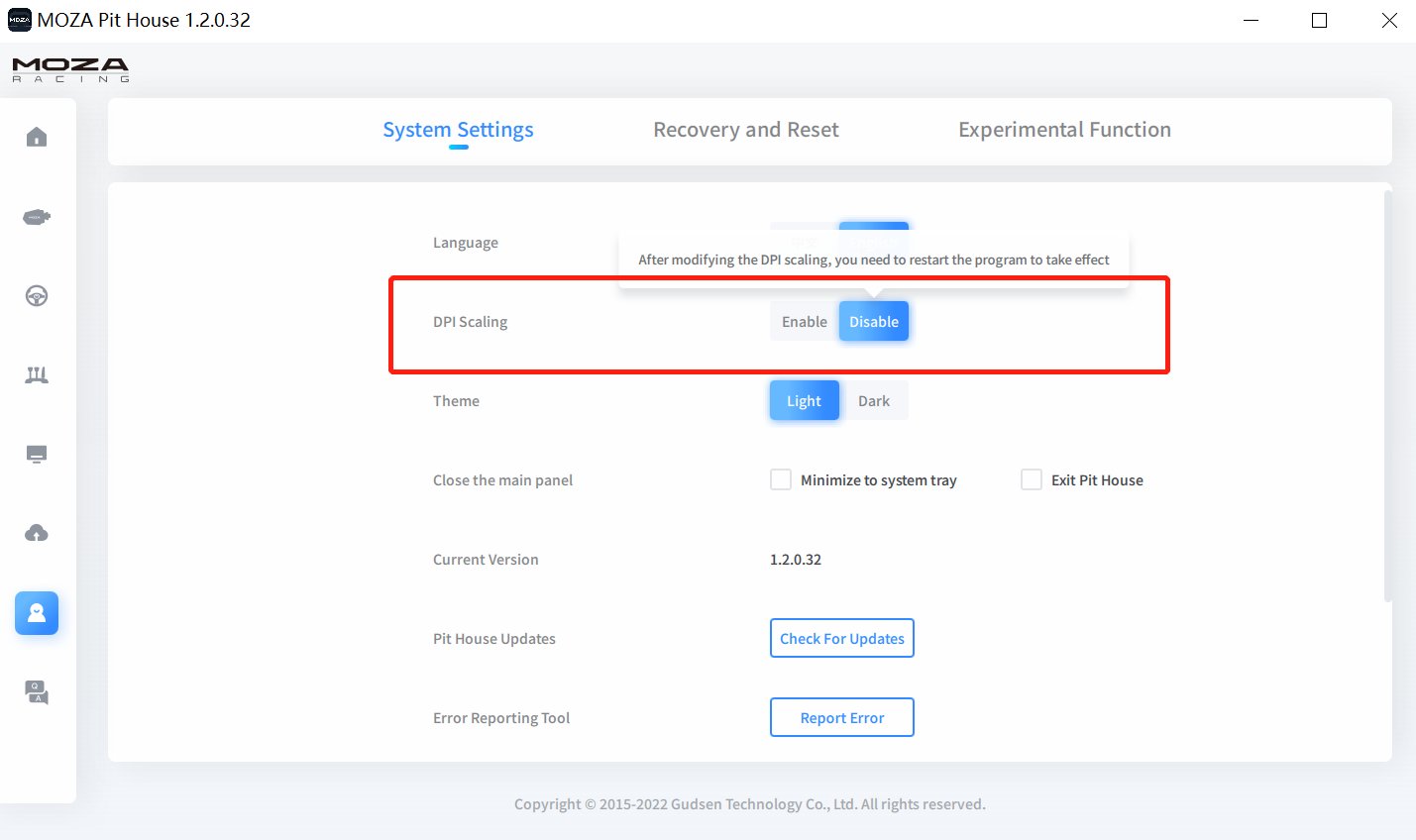Click the Error Reporting Tool label
This screenshot has height=840, width=1416.
click(x=500, y=717)
